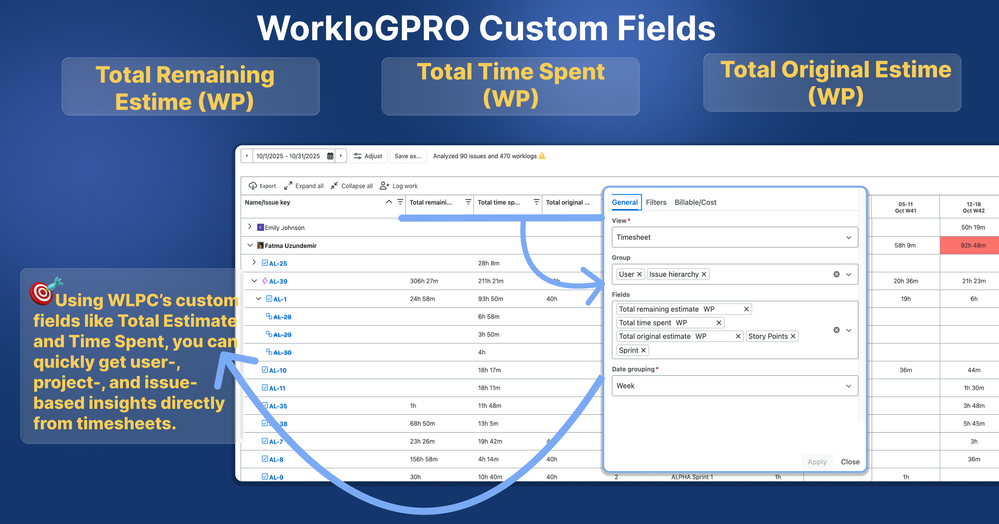
Task: Click the red 92h 48m cell
Action: pos(969,245)
